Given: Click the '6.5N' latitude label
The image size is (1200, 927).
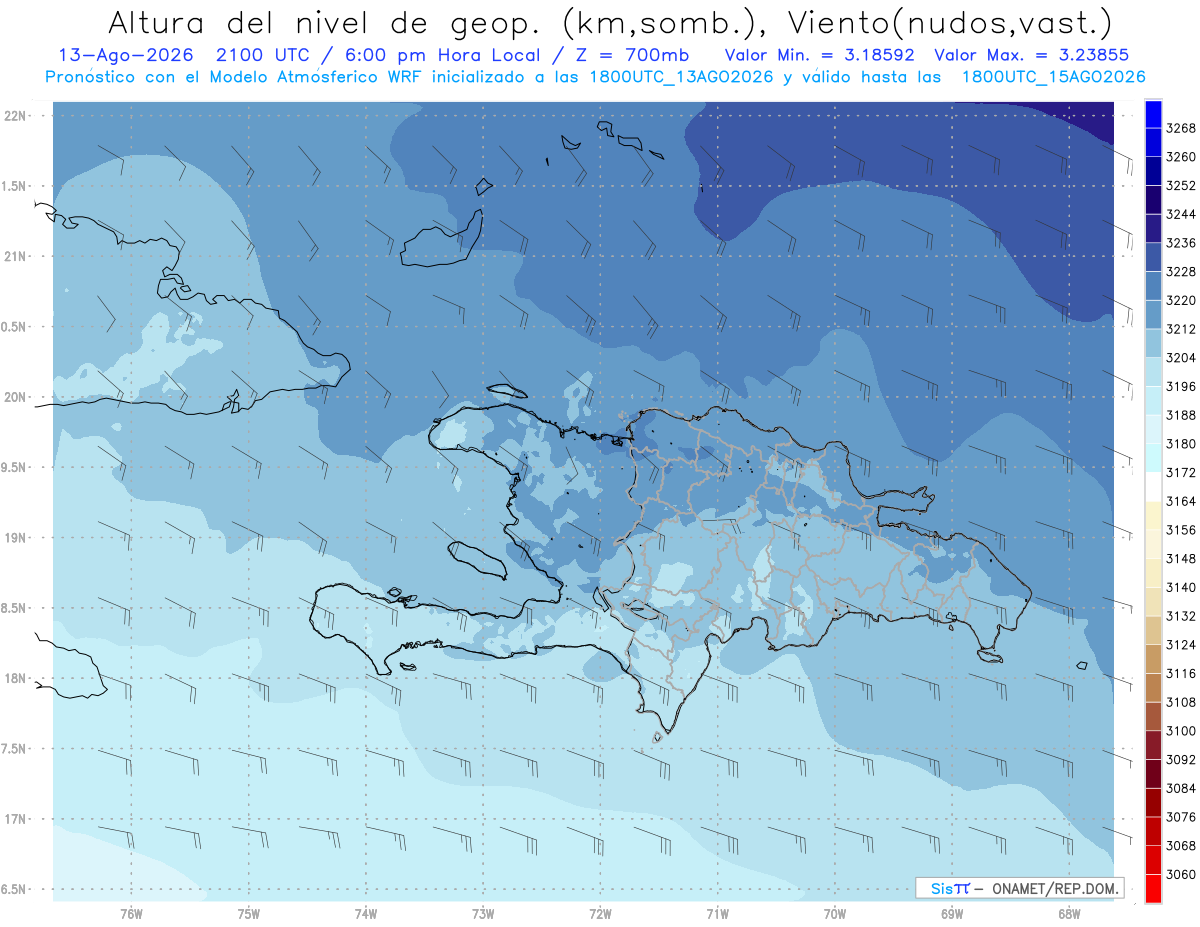Looking at the screenshot, I should 13,889.
